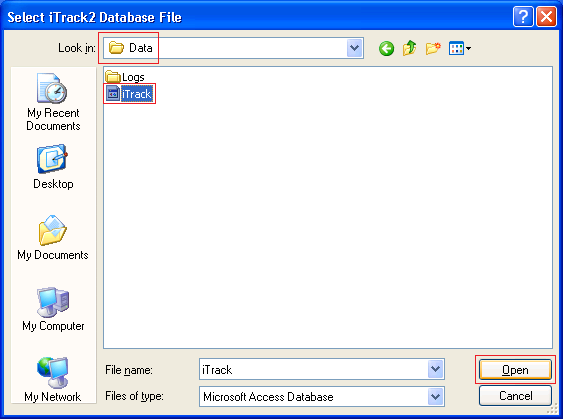Click the File name text field
The height and width of the screenshot is (419, 563).
point(313,369)
